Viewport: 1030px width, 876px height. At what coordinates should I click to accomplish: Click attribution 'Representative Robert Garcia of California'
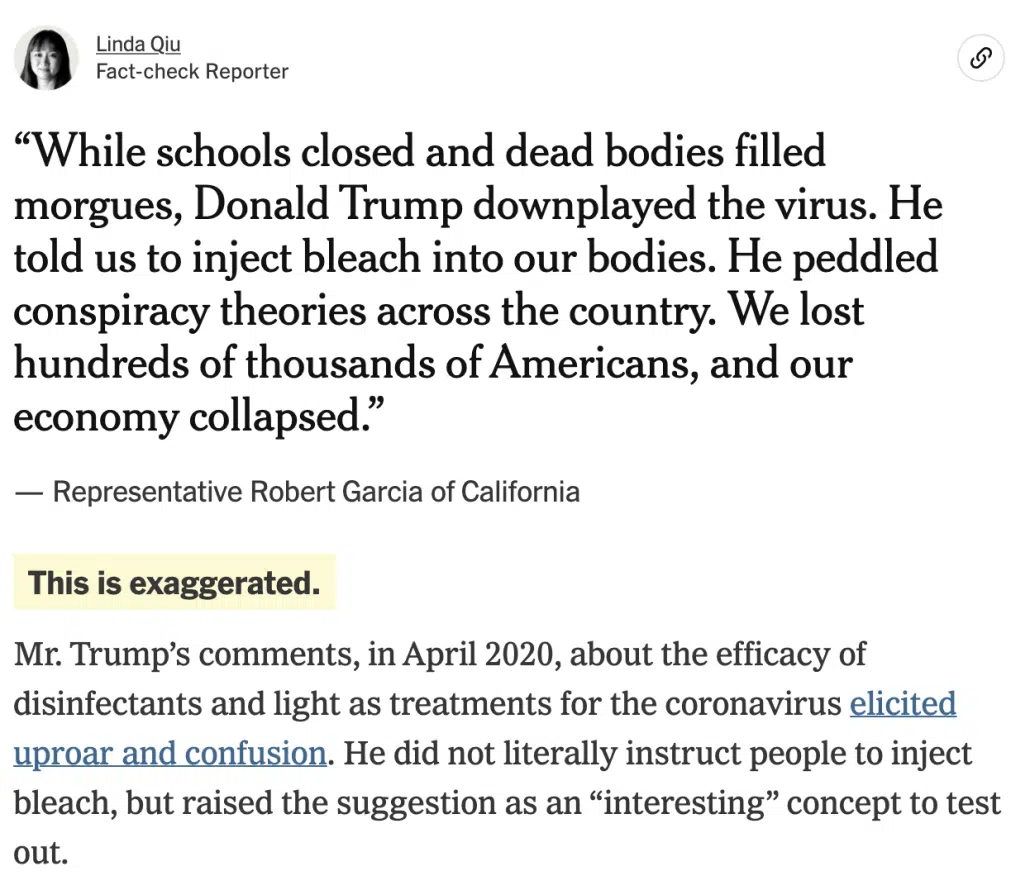[x=316, y=491]
